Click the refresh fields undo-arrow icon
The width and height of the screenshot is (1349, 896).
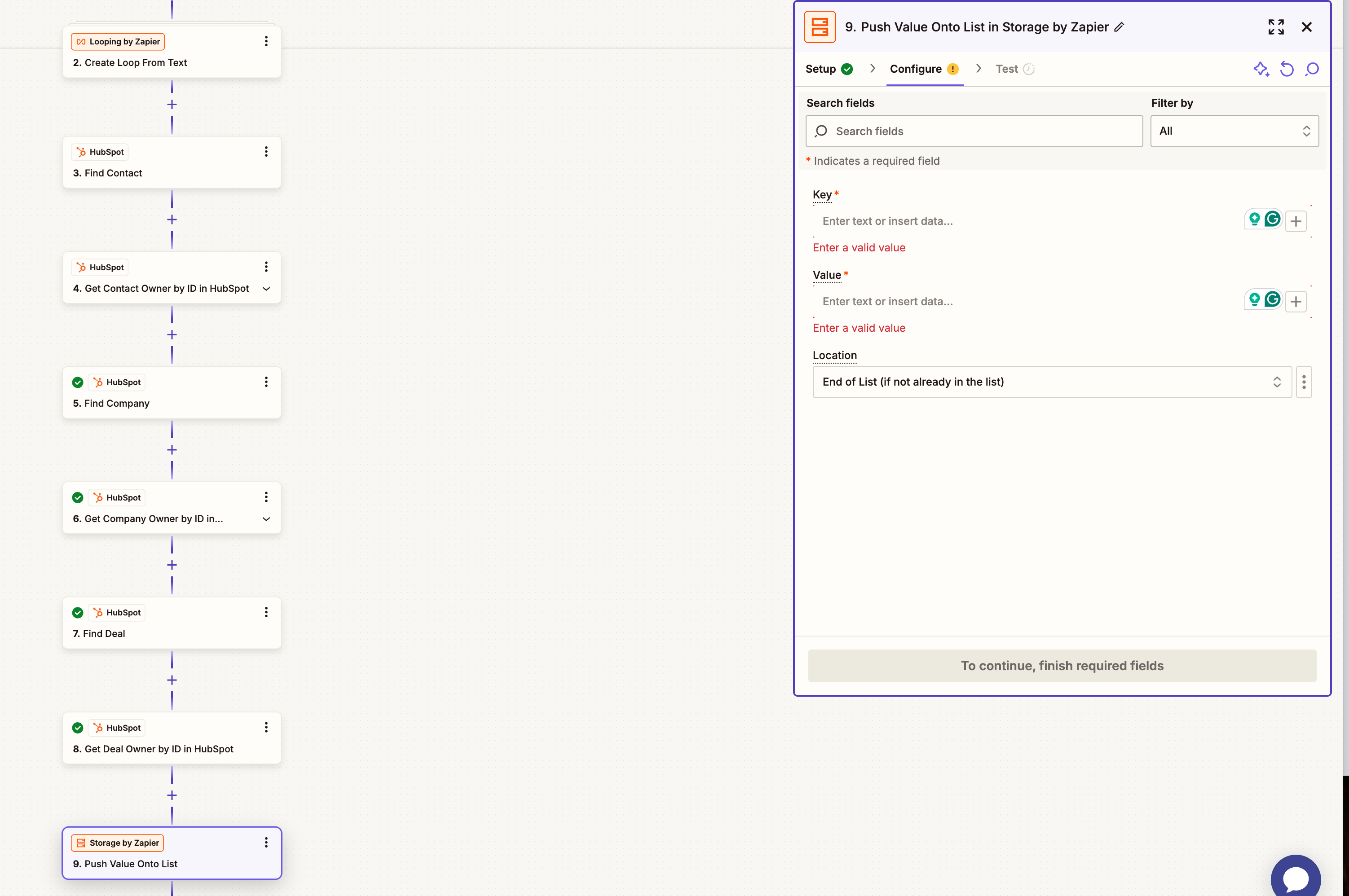click(1287, 69)
